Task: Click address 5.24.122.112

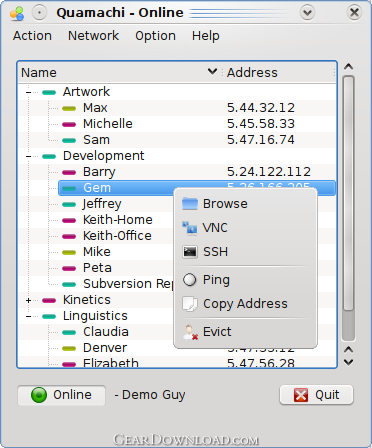Action: coord(269,172)
